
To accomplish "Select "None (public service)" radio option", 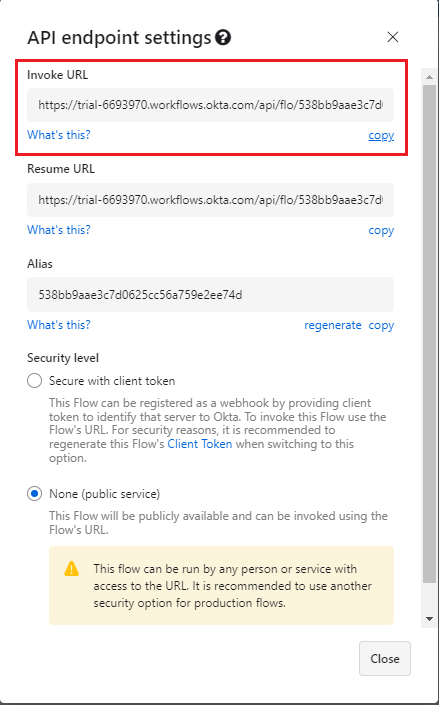I will click(35, 494).
